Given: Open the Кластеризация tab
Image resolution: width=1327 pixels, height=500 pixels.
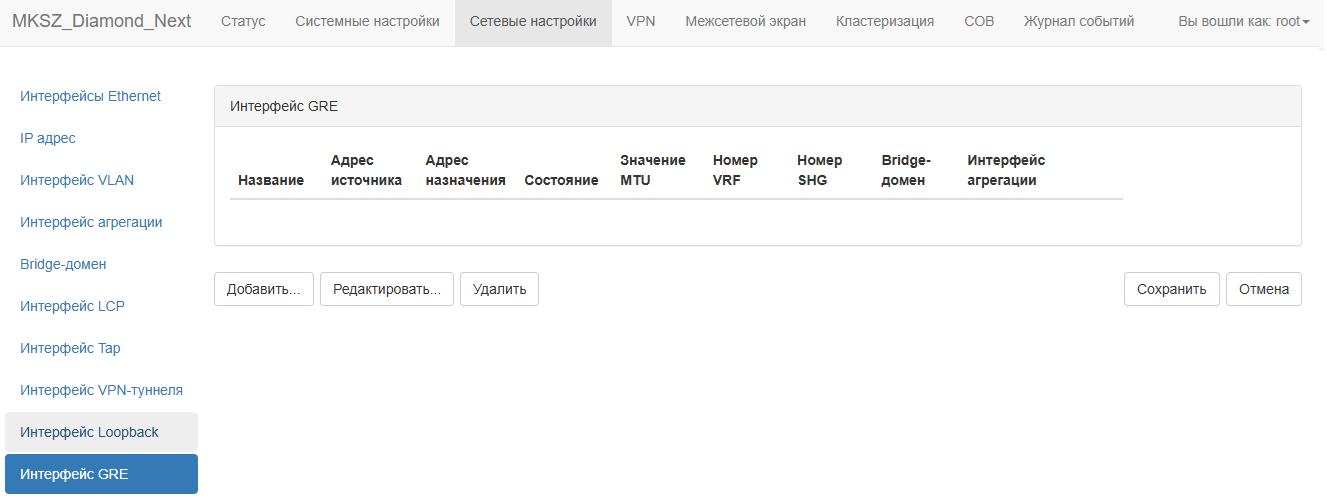Looking at the screenshot, I should pyautogui.click(x=885, y=21).
